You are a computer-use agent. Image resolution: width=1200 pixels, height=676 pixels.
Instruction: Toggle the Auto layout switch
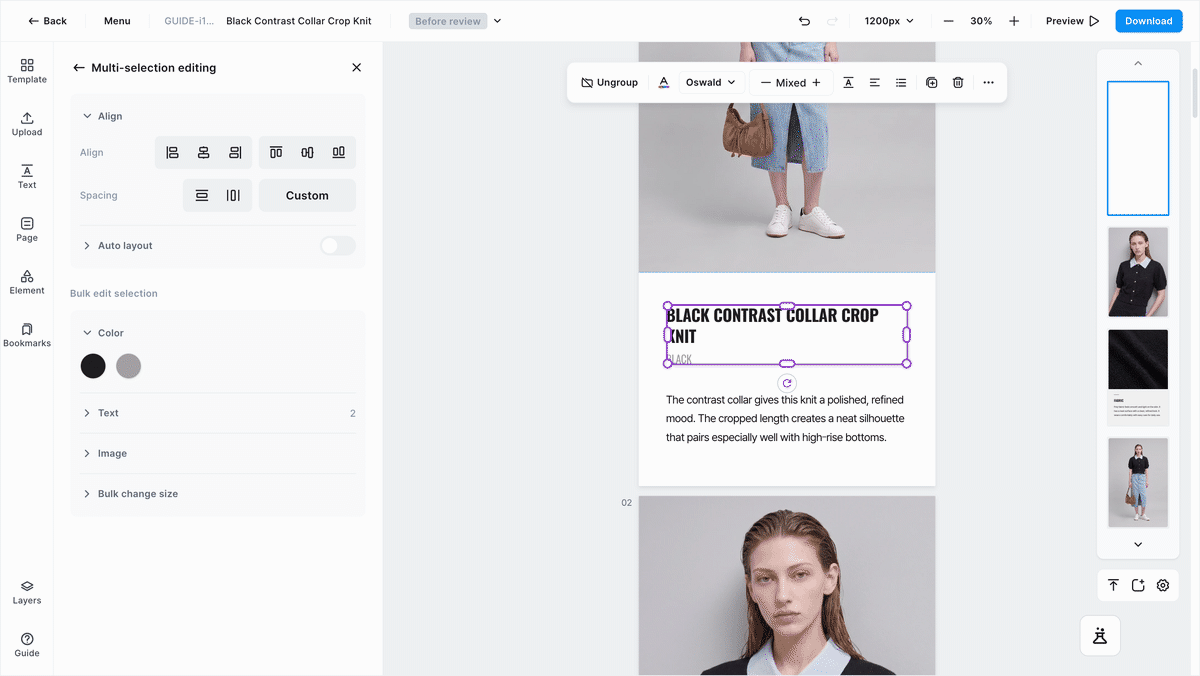338,246
